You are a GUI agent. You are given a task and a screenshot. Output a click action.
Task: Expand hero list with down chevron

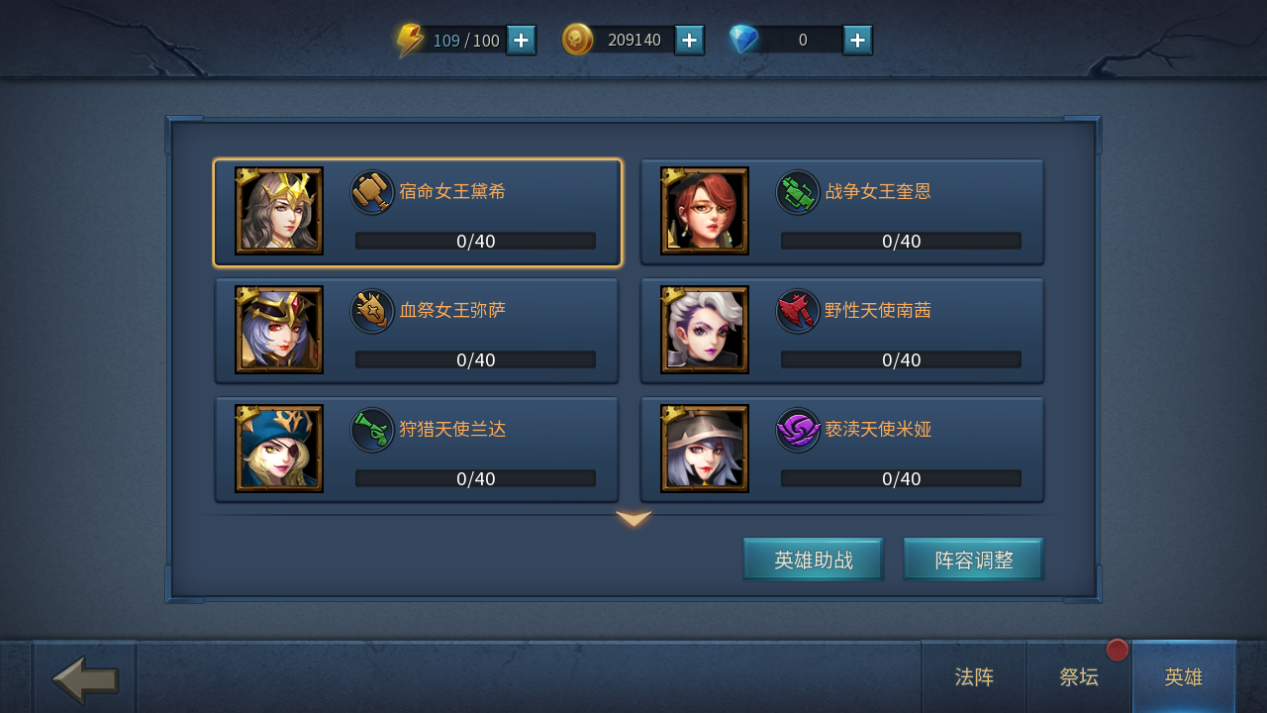(x=633, y=518)
